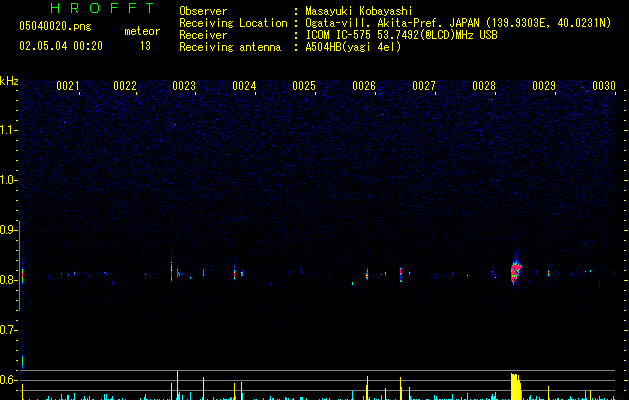Image resolution: width=629 pixels, height=400 pixels.
Task: Click the 0030 time marker
Action: pyautogui.click(x=604, y=86)
